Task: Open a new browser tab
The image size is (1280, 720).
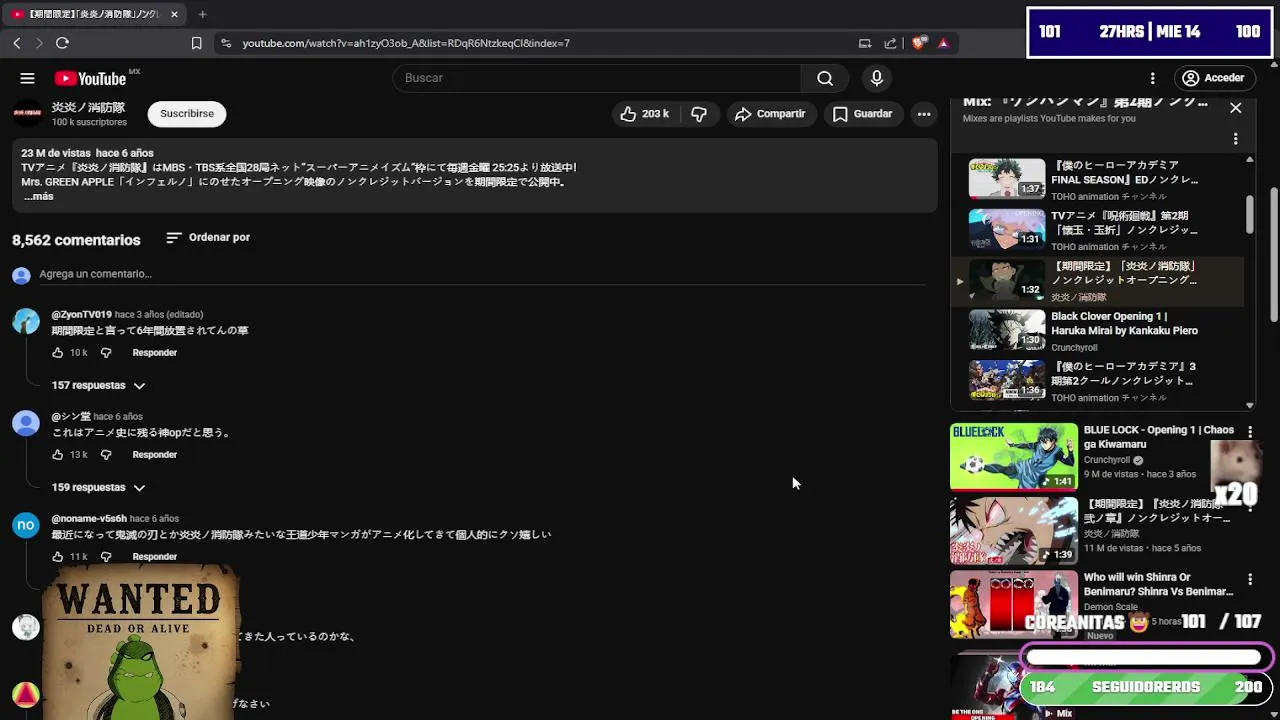Action: pyautogui.click(x=202, y=14)
